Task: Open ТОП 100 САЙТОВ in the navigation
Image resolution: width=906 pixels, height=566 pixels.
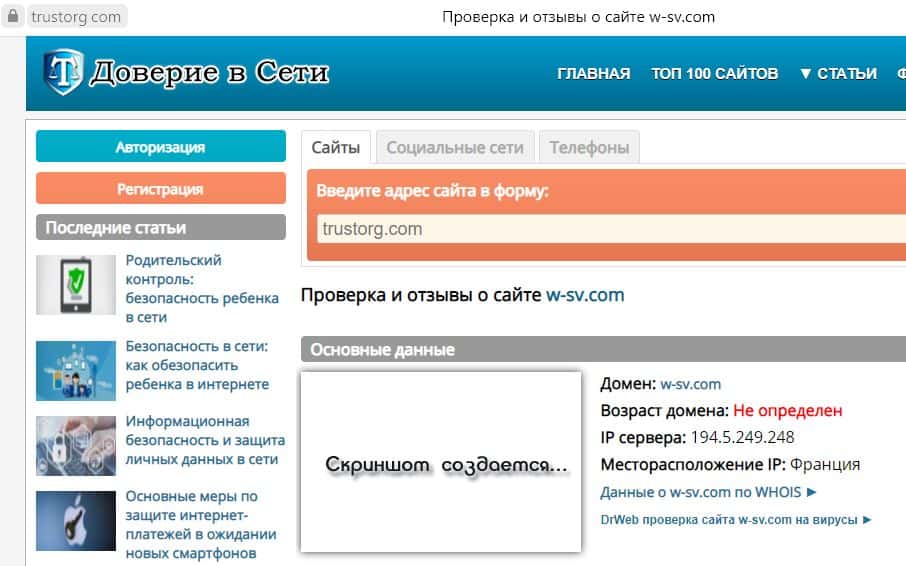Action: (715, 73)
